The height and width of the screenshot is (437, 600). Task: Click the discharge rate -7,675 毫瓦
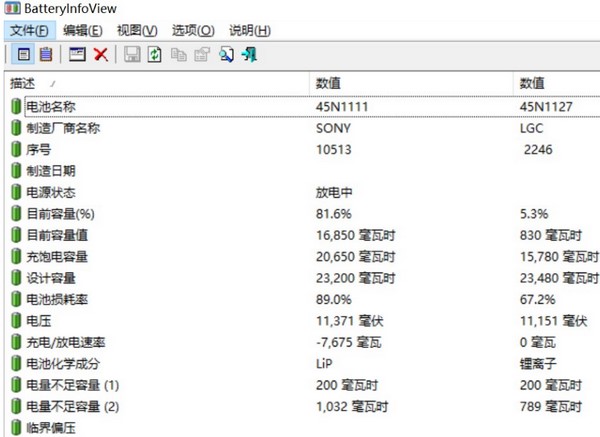(x=349, y=342)
